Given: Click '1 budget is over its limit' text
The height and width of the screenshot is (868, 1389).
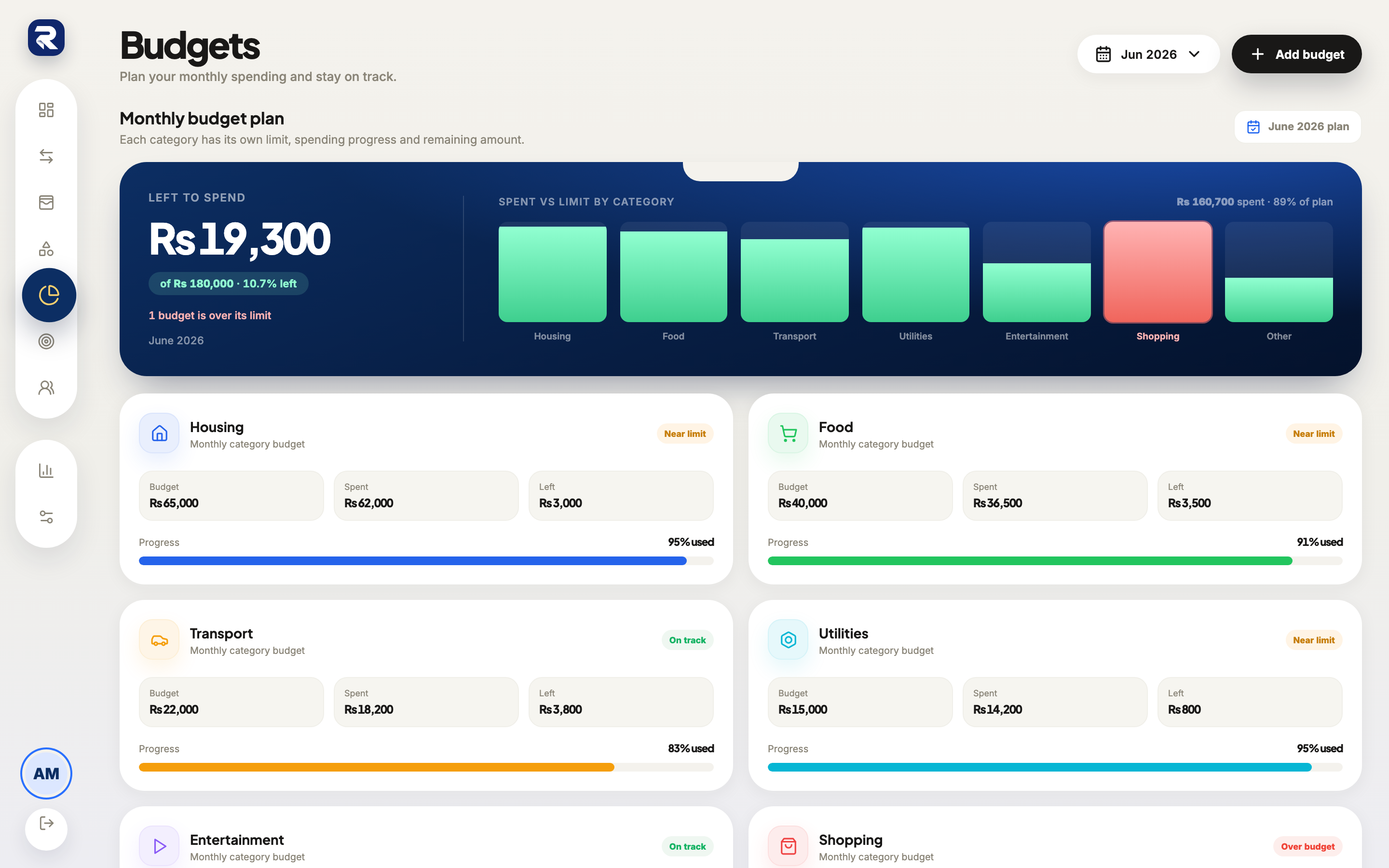Looking at the screenshot, I should click(209, 315).
